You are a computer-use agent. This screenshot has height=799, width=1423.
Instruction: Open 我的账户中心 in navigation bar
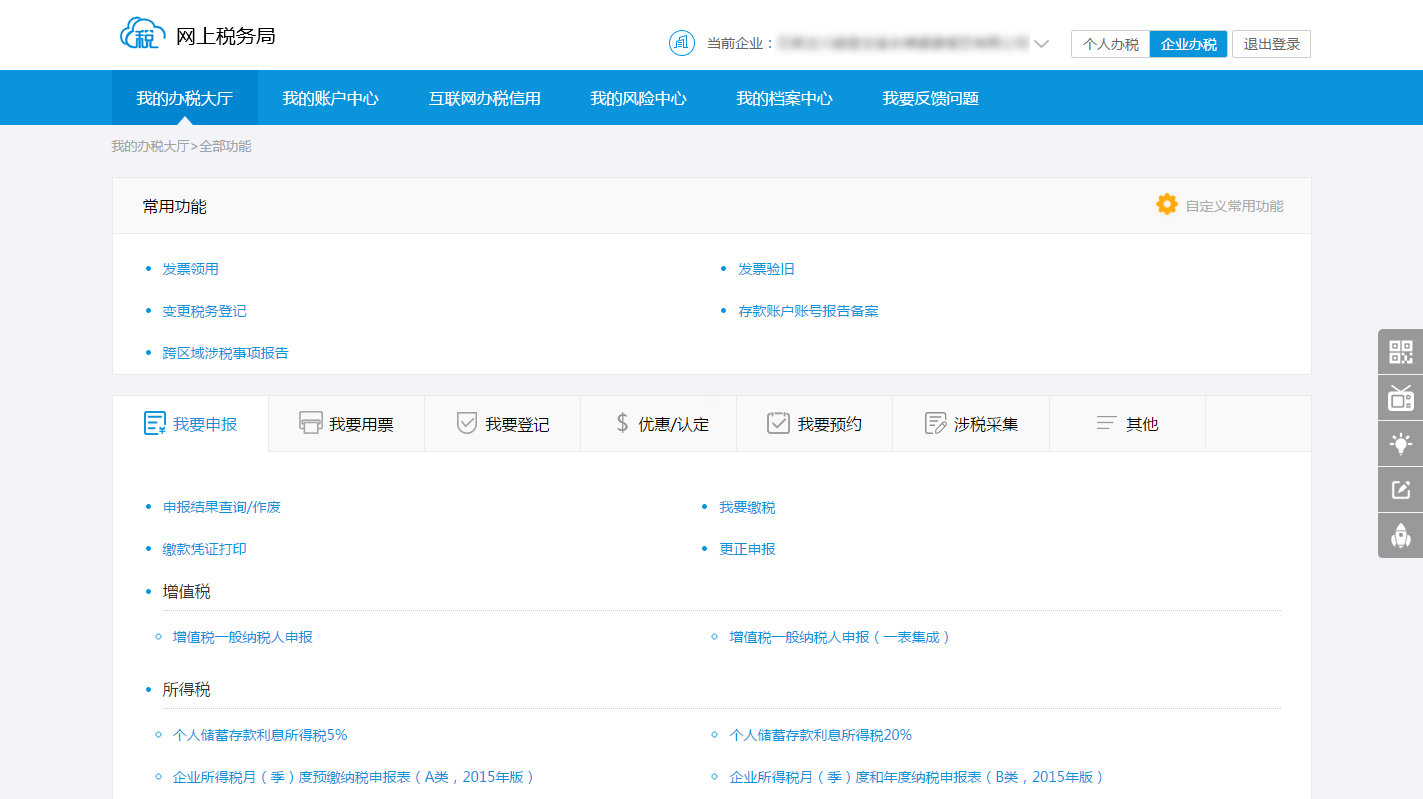click(330, 98)
